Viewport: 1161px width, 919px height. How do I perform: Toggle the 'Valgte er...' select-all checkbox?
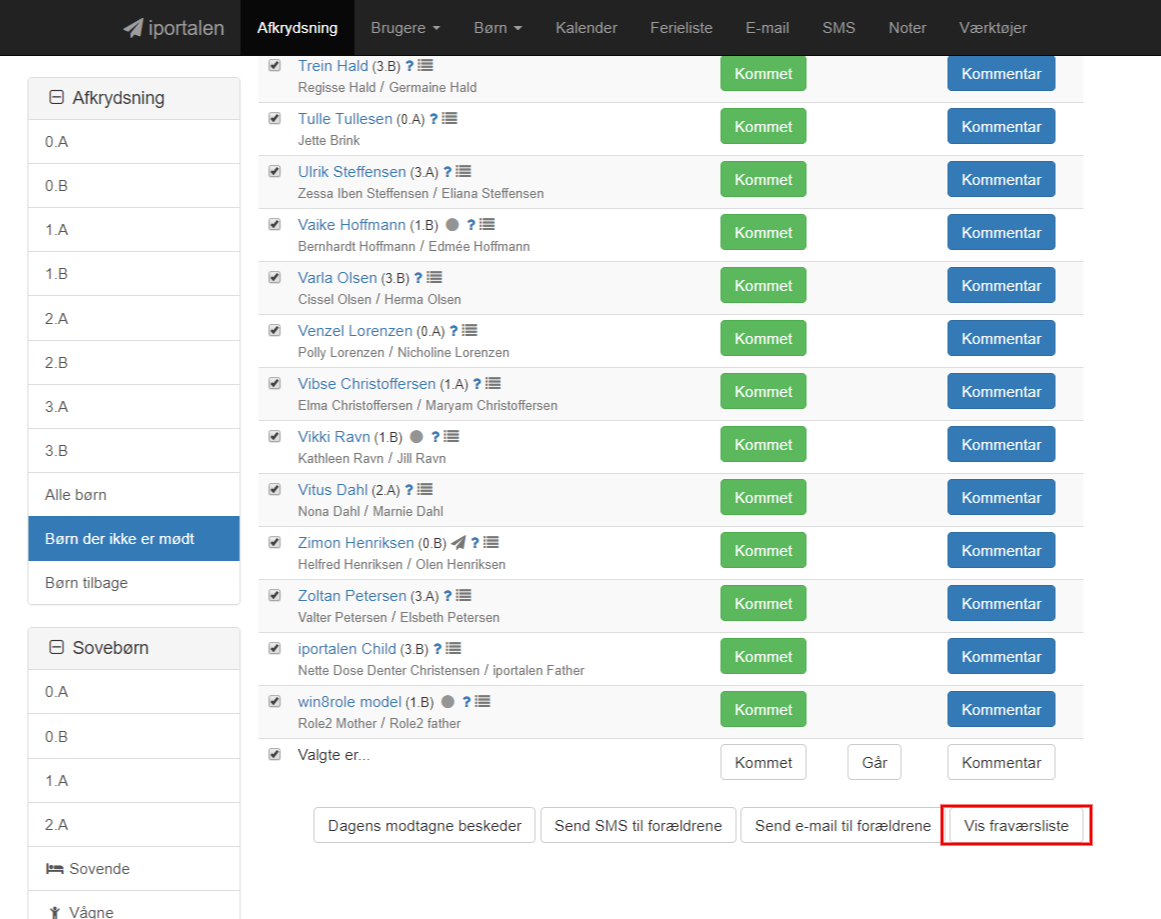[275, 755]
